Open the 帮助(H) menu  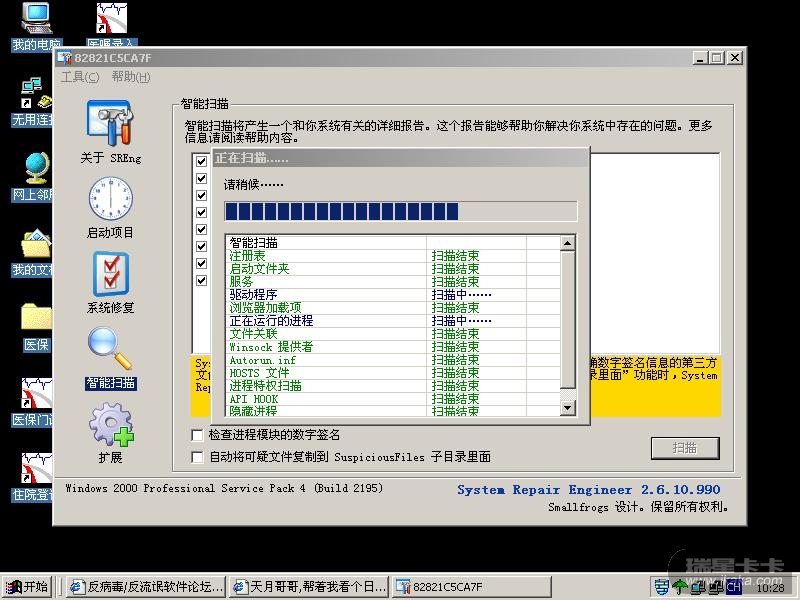point(131,77)
